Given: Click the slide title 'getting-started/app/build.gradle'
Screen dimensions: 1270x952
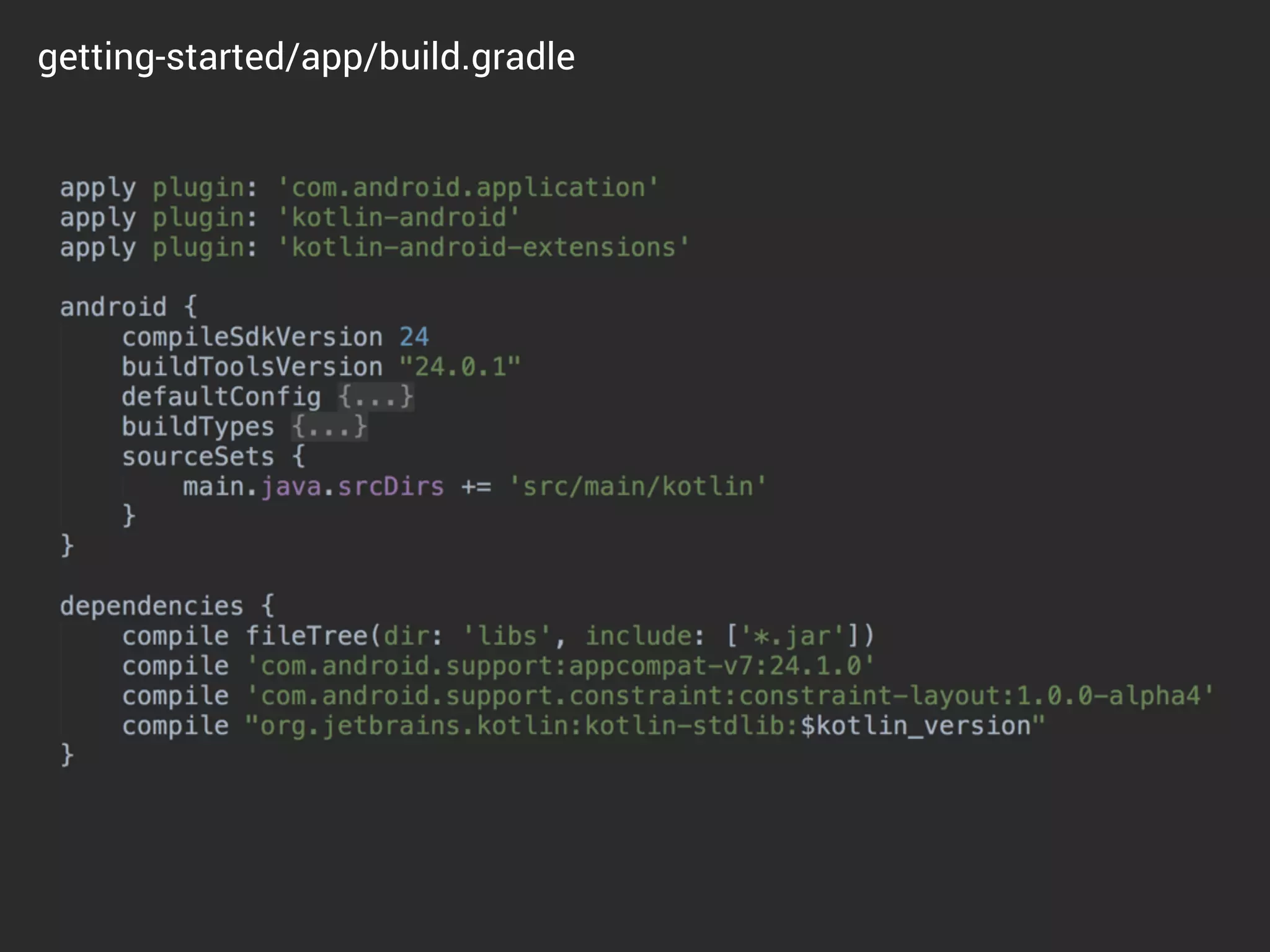Looking at the screenshot, I should tap(306, 57).
